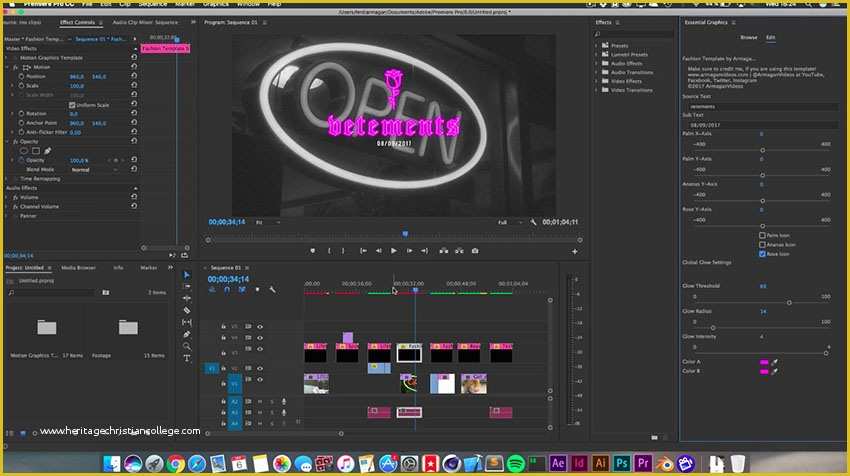Viewport: 850px width, 476px height.
Task: Select the Slip tool
Action: point(186,323)
